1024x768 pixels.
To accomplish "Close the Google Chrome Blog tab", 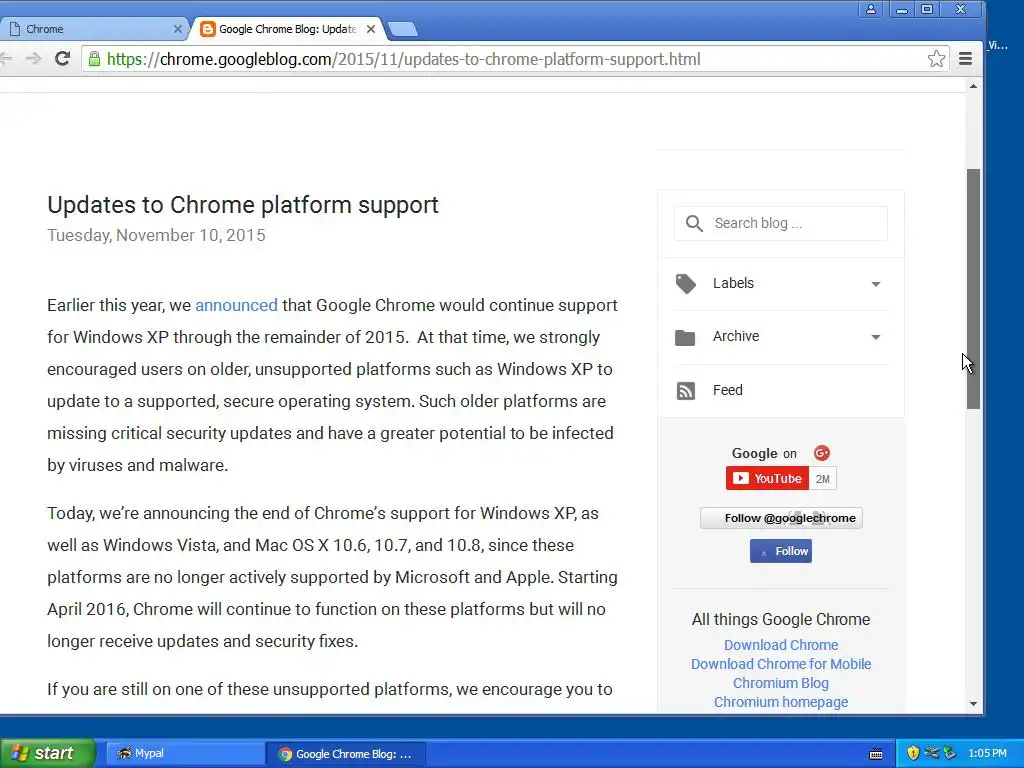I will (x=370, y=29).
